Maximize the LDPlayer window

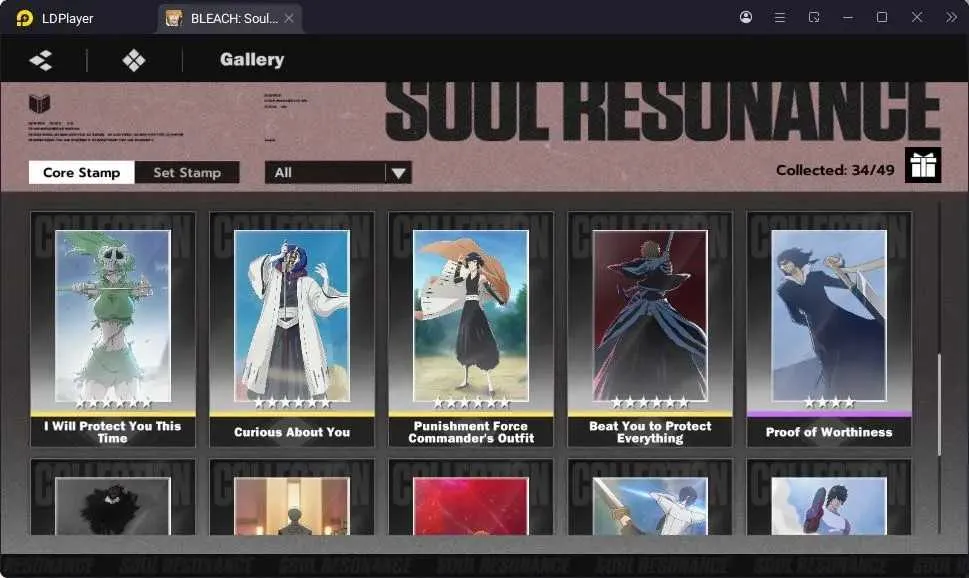coord(882,17)
